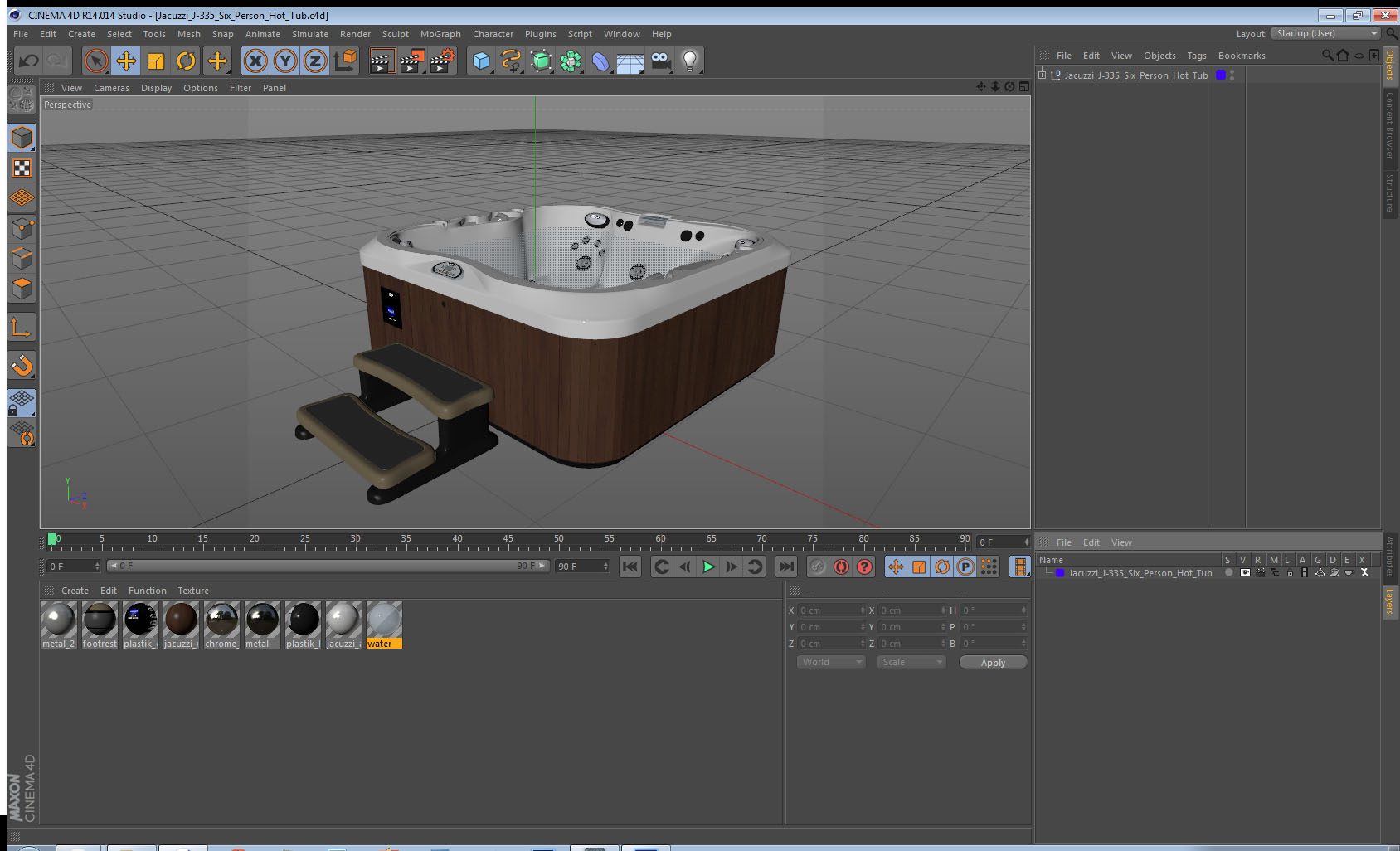Toggle position keyframe recording
Image resolution: width=1400 pixels, height=851 pixels.
point(896,567)
